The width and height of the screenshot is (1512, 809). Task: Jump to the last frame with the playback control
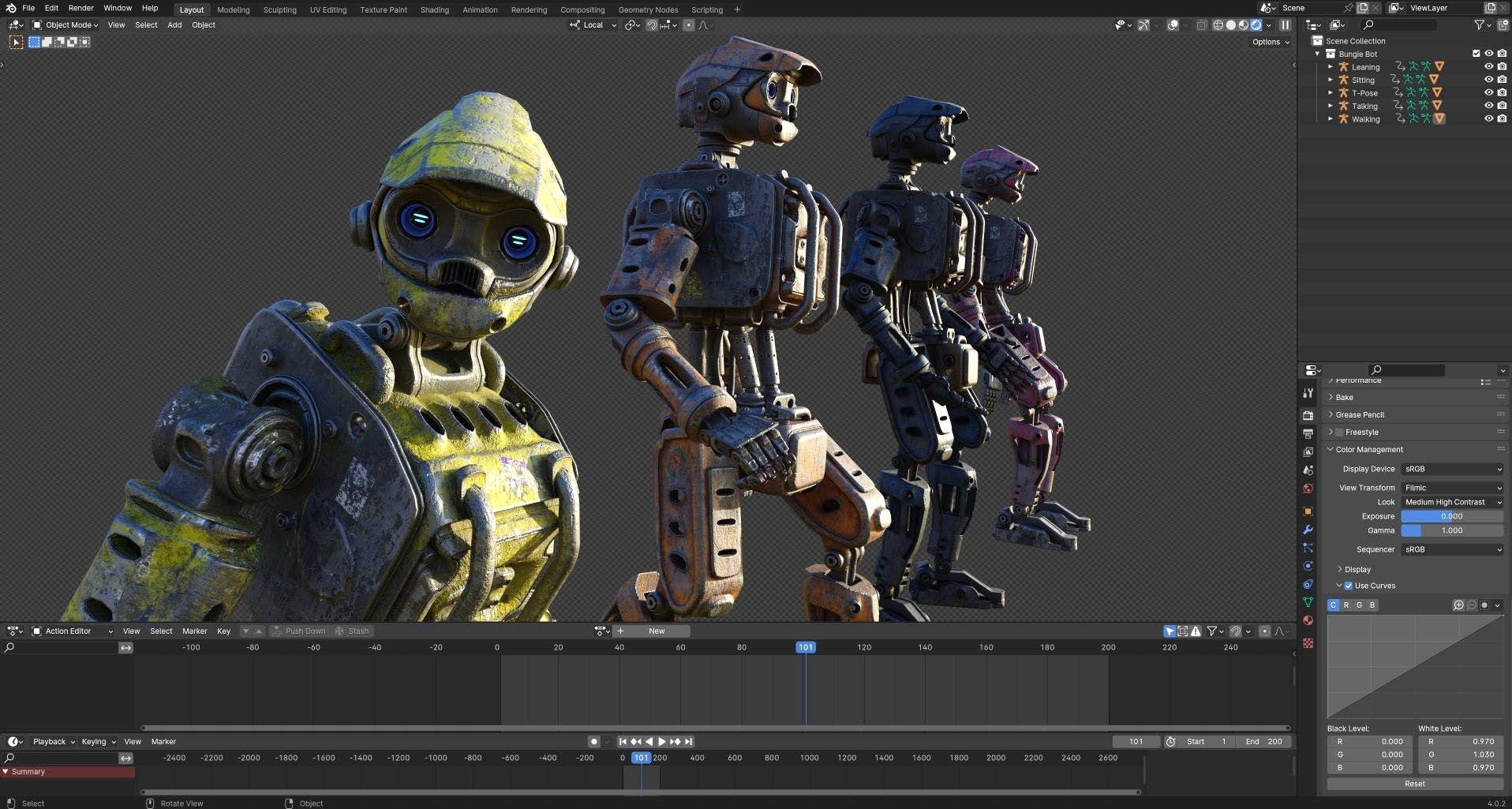pyautogui.click(x=687, y=741)
